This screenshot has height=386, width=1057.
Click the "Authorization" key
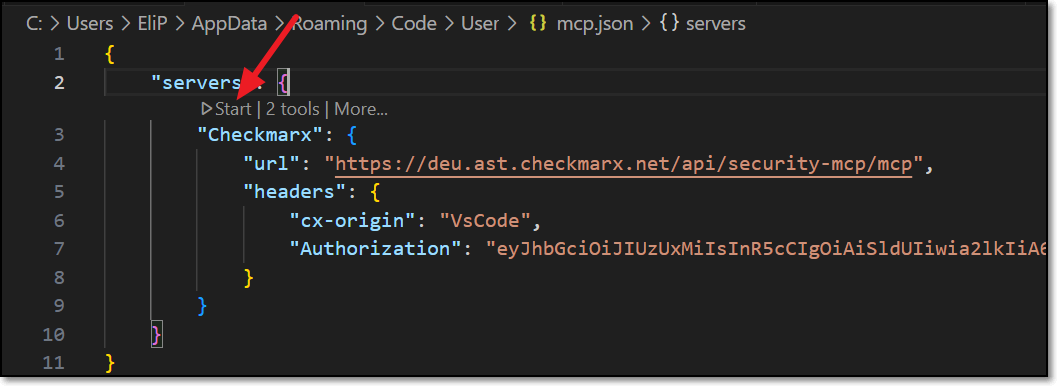click(375, 249)
